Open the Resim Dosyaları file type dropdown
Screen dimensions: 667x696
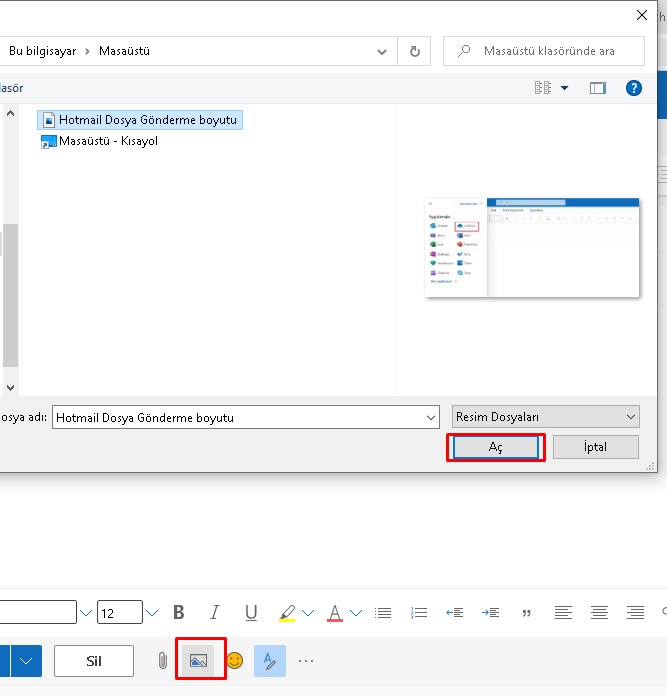[x=546, y=417]
